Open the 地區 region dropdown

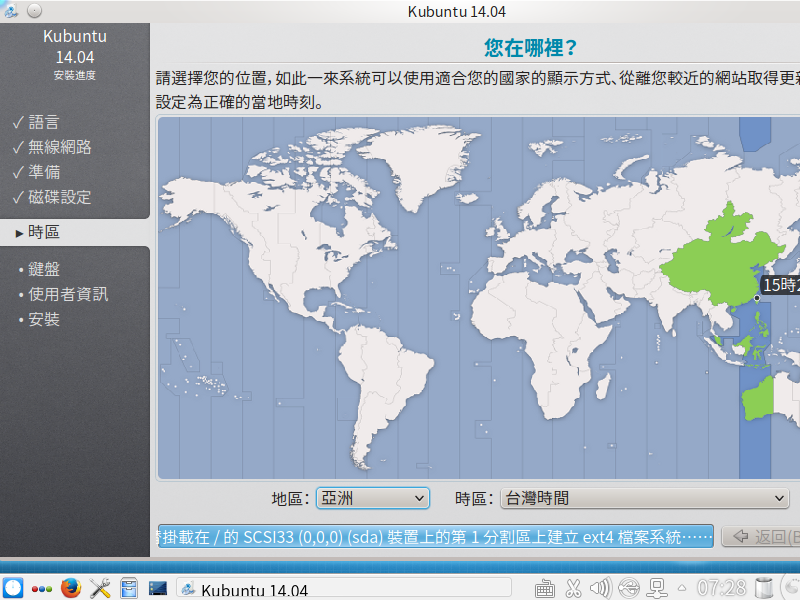(373, 498)
